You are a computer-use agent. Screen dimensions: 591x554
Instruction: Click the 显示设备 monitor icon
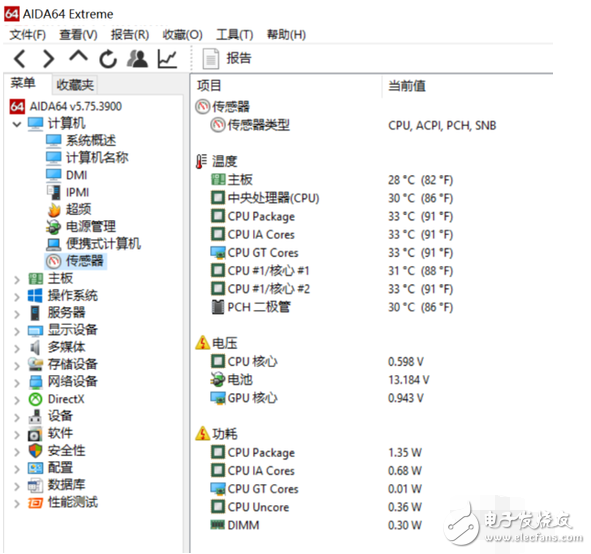click(x=35, y=331)
